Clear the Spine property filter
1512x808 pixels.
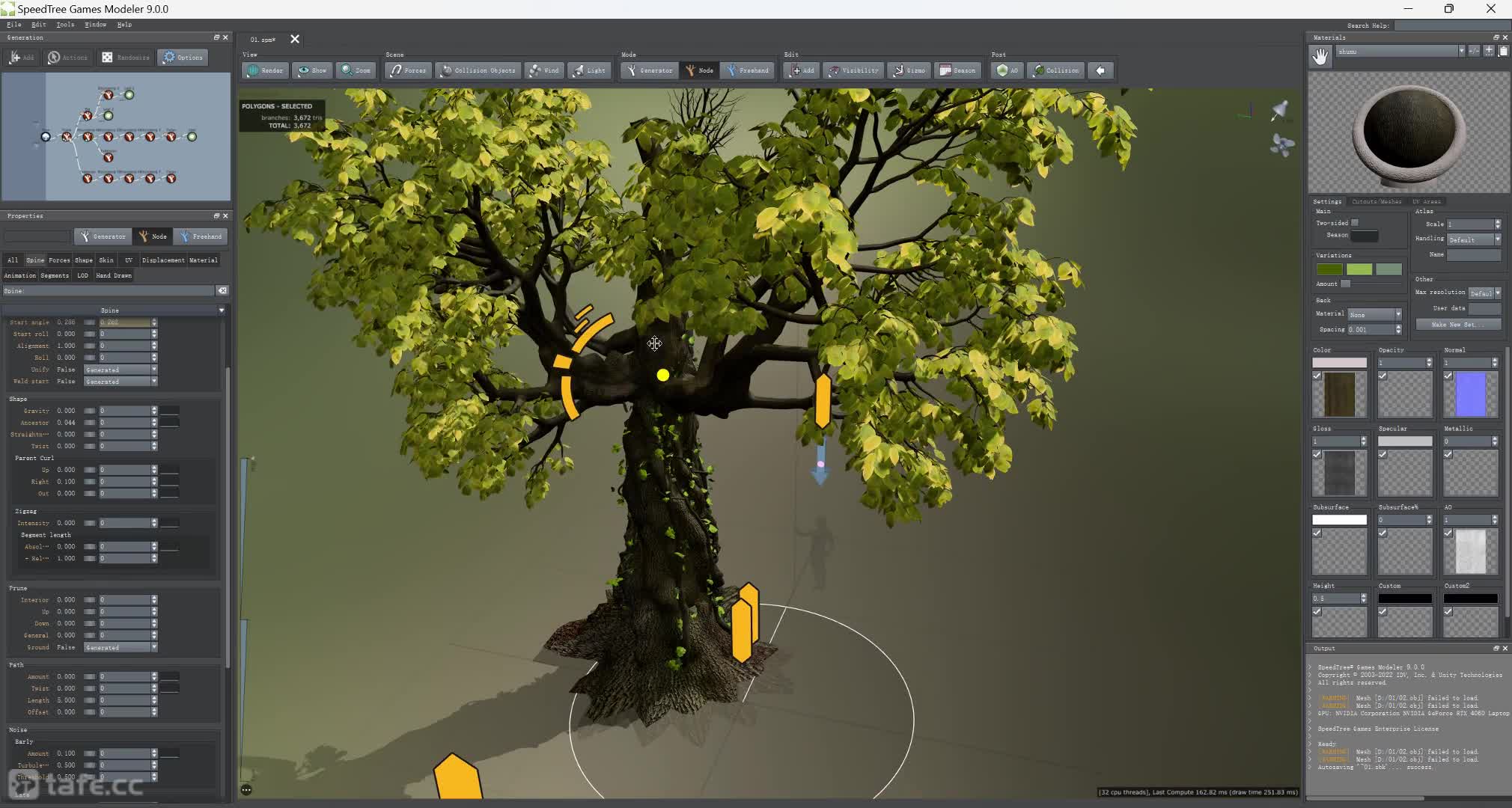pyautogui.click(x=222, y=290)
